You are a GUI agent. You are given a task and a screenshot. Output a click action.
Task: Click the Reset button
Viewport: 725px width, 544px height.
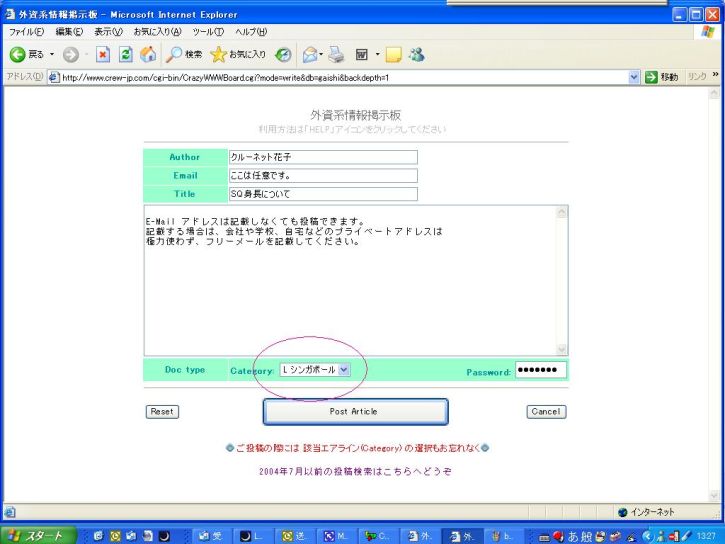click(x=162, y=412)
